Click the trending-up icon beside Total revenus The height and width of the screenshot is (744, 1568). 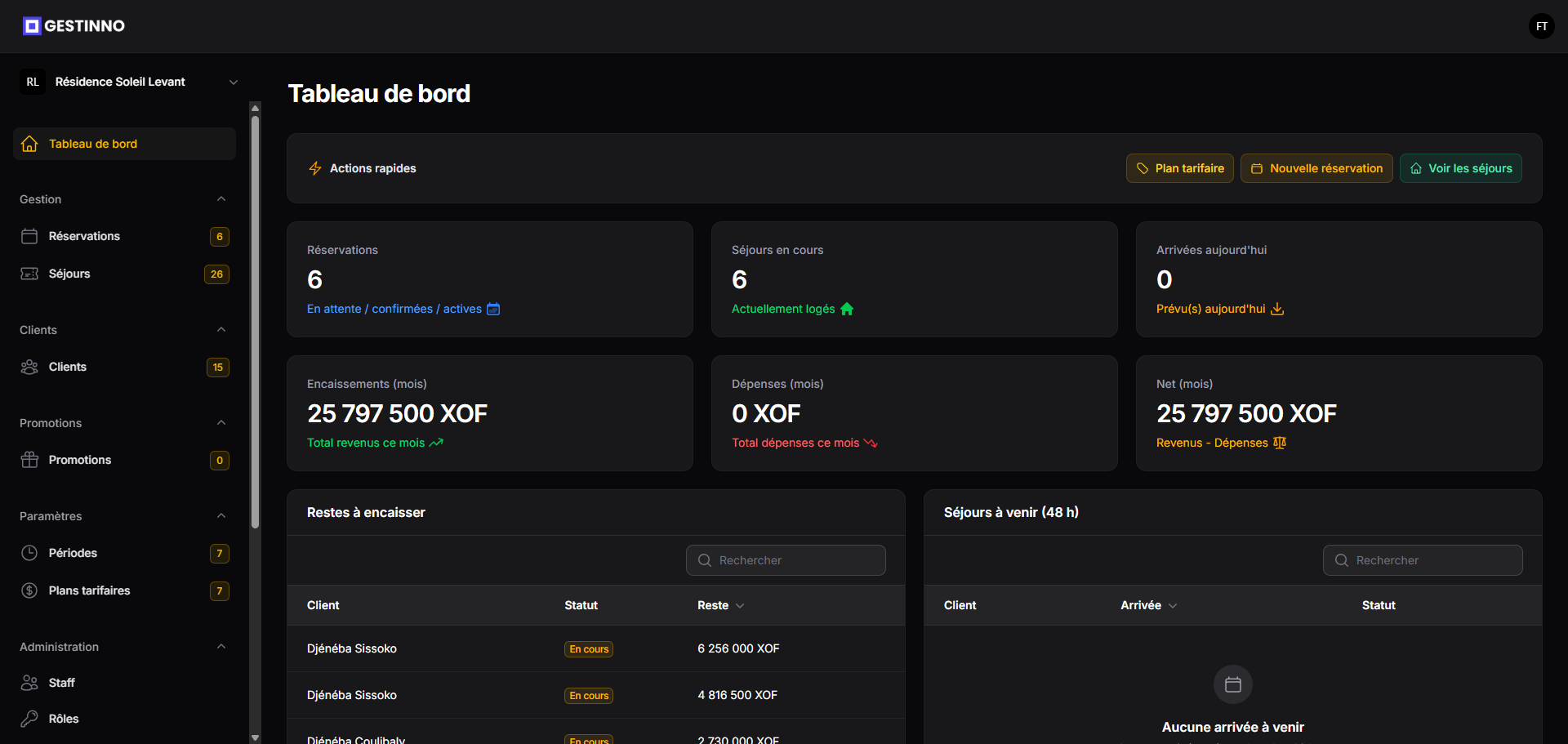[436, 443]
